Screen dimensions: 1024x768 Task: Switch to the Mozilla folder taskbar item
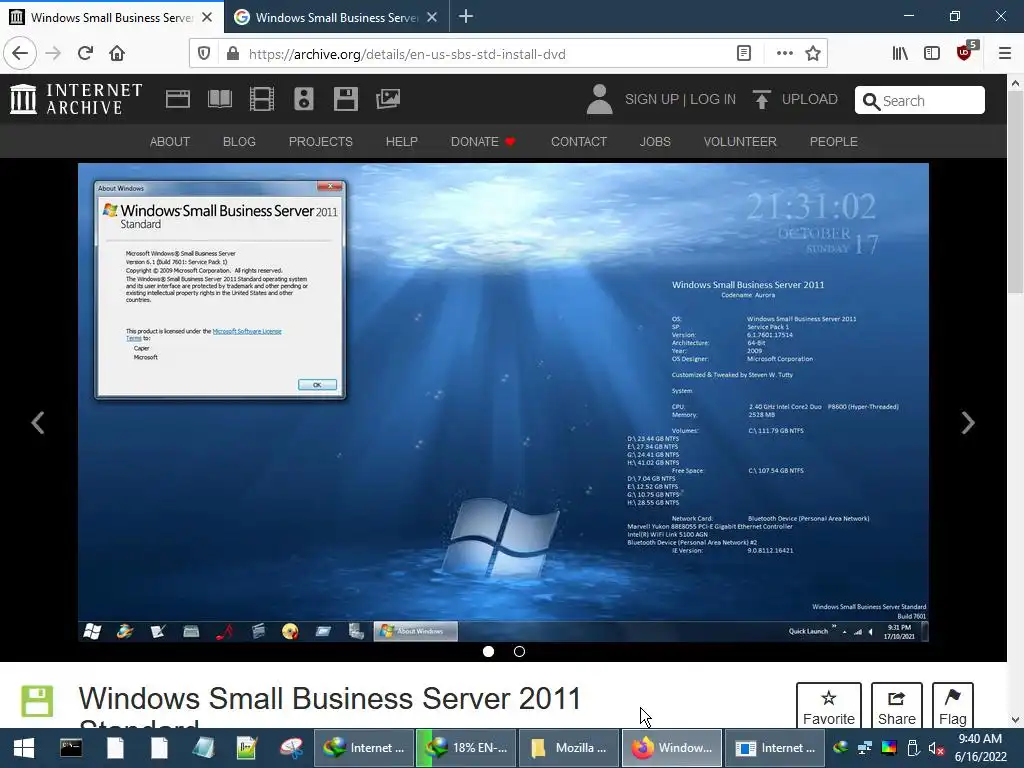click(x=568, y=748)
